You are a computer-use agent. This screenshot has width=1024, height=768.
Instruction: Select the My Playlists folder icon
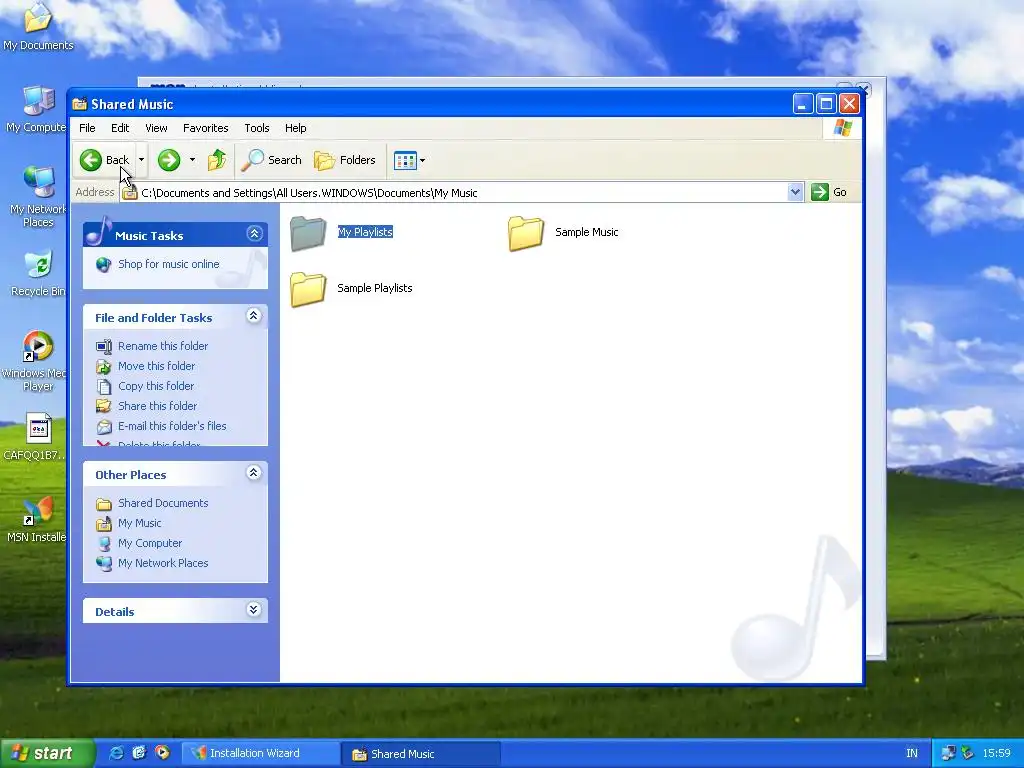point(308,232)
